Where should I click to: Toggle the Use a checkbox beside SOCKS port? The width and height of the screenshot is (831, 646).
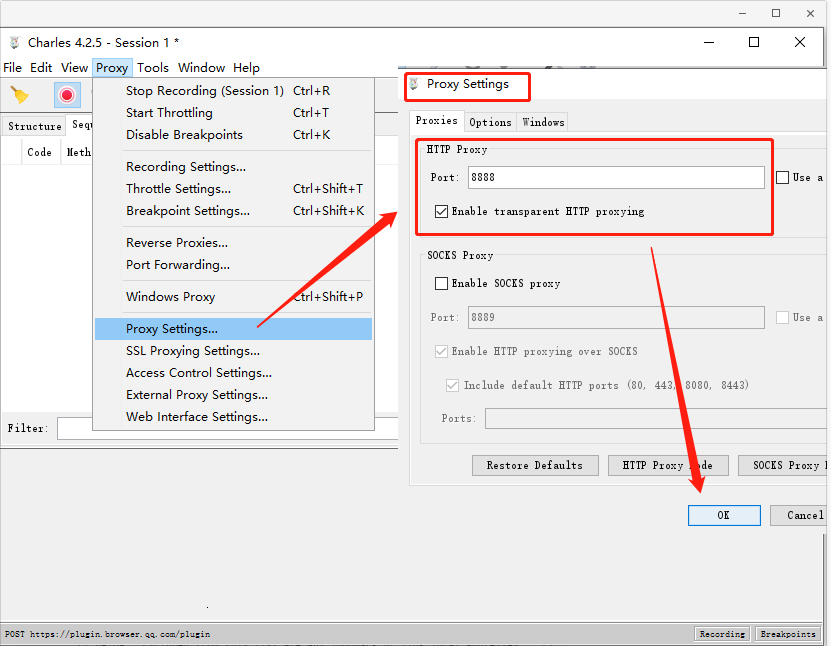782,317
